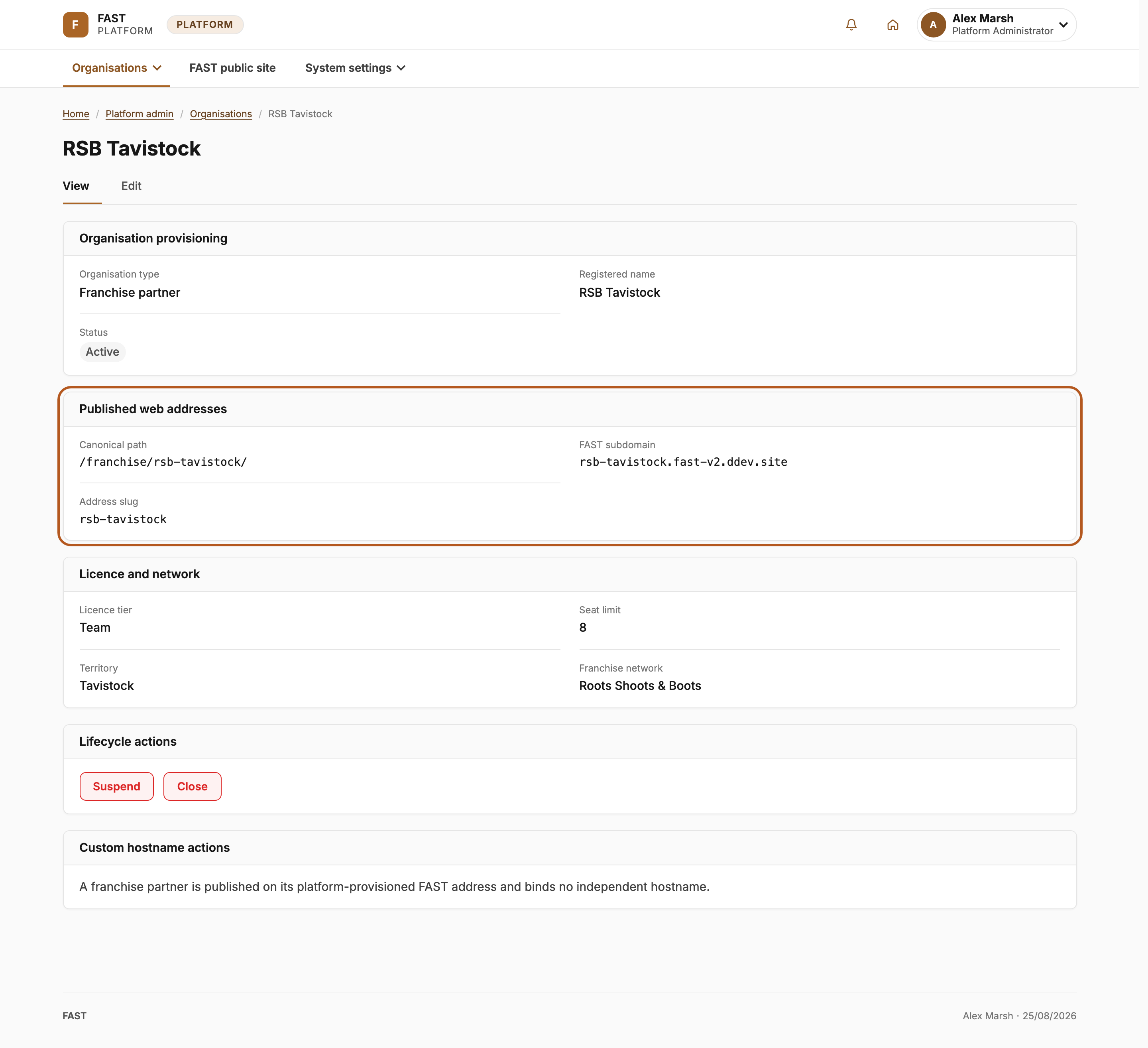
Task: Open the Organisations dropdown menu
Action: (x=116, y=68)
